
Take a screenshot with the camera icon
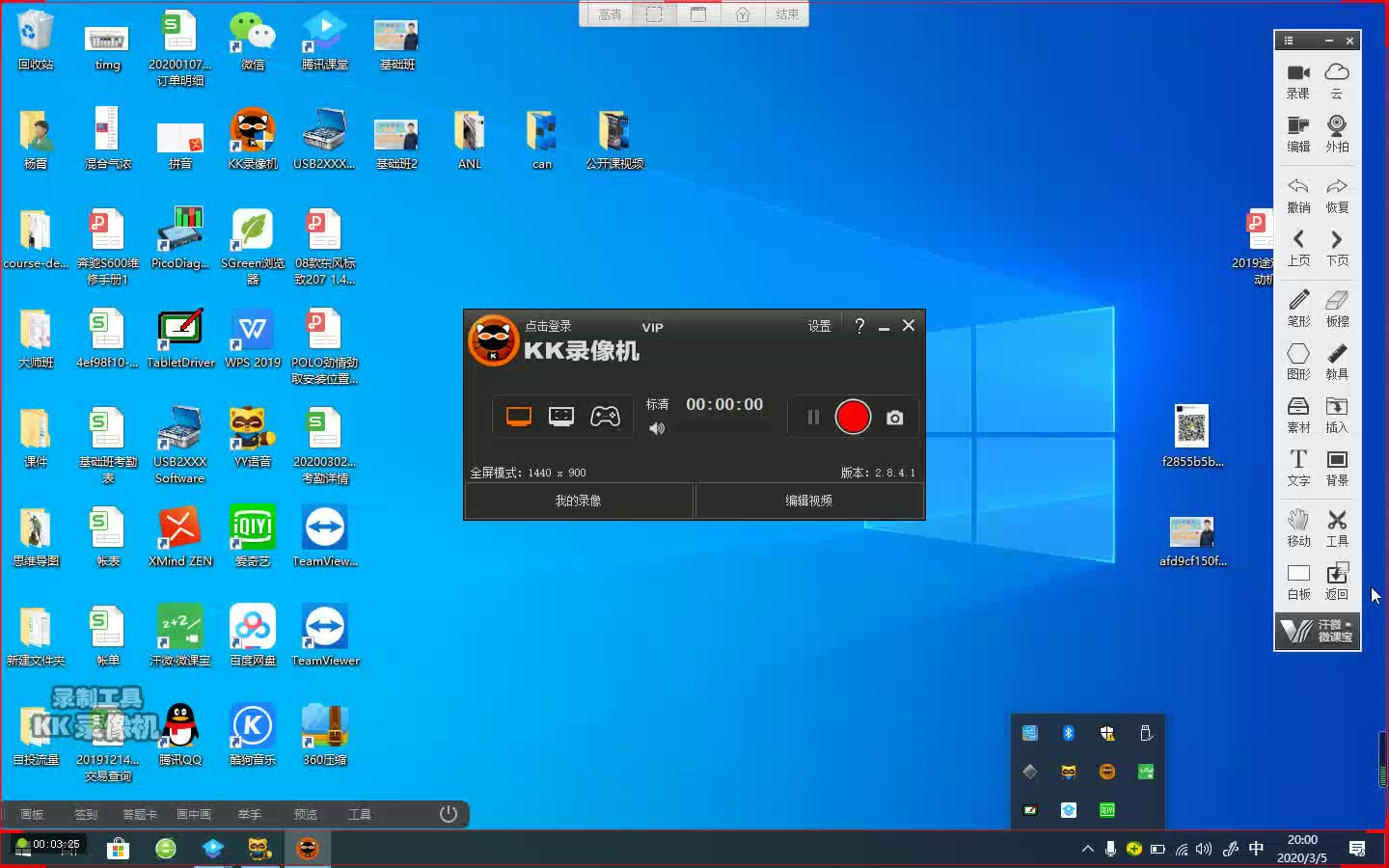[895, 418]
